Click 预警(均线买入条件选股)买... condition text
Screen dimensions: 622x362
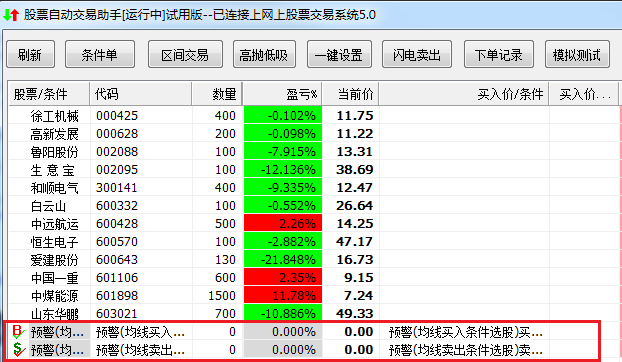pyautogui.click(x=466, y=332)
